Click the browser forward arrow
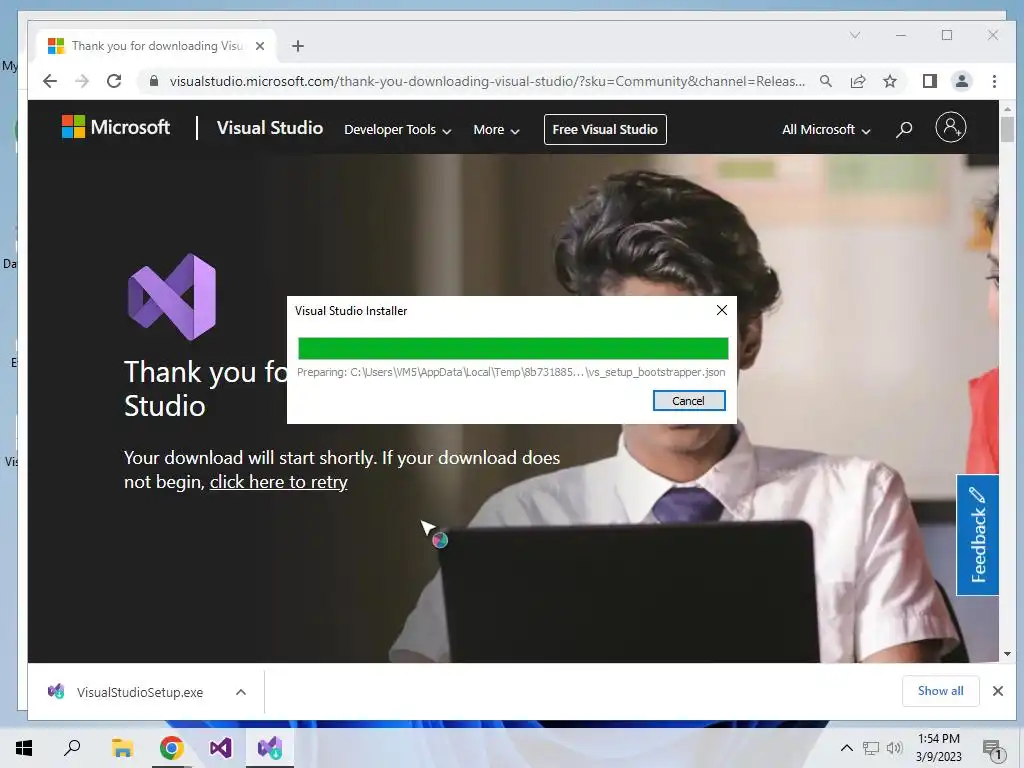This screenshot has height=768, width=1024. (x=82, y=81)
